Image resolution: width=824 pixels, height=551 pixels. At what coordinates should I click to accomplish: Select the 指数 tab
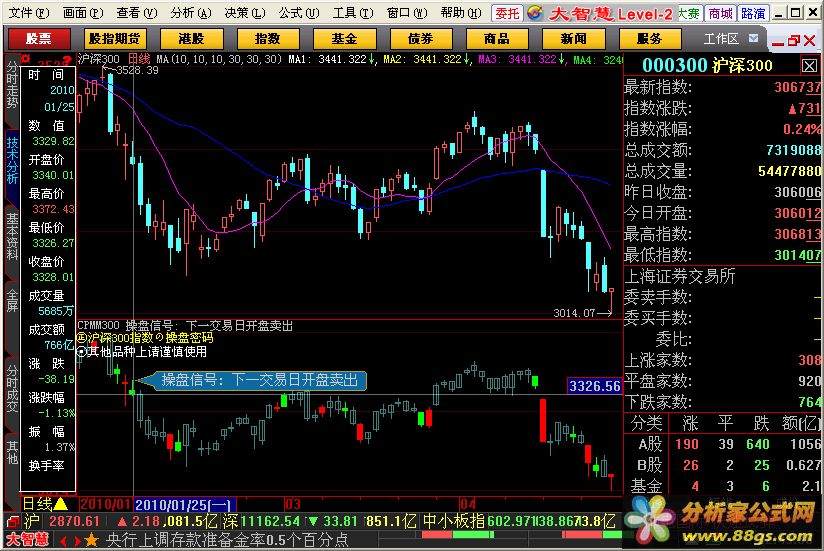[x=268, y=38]
